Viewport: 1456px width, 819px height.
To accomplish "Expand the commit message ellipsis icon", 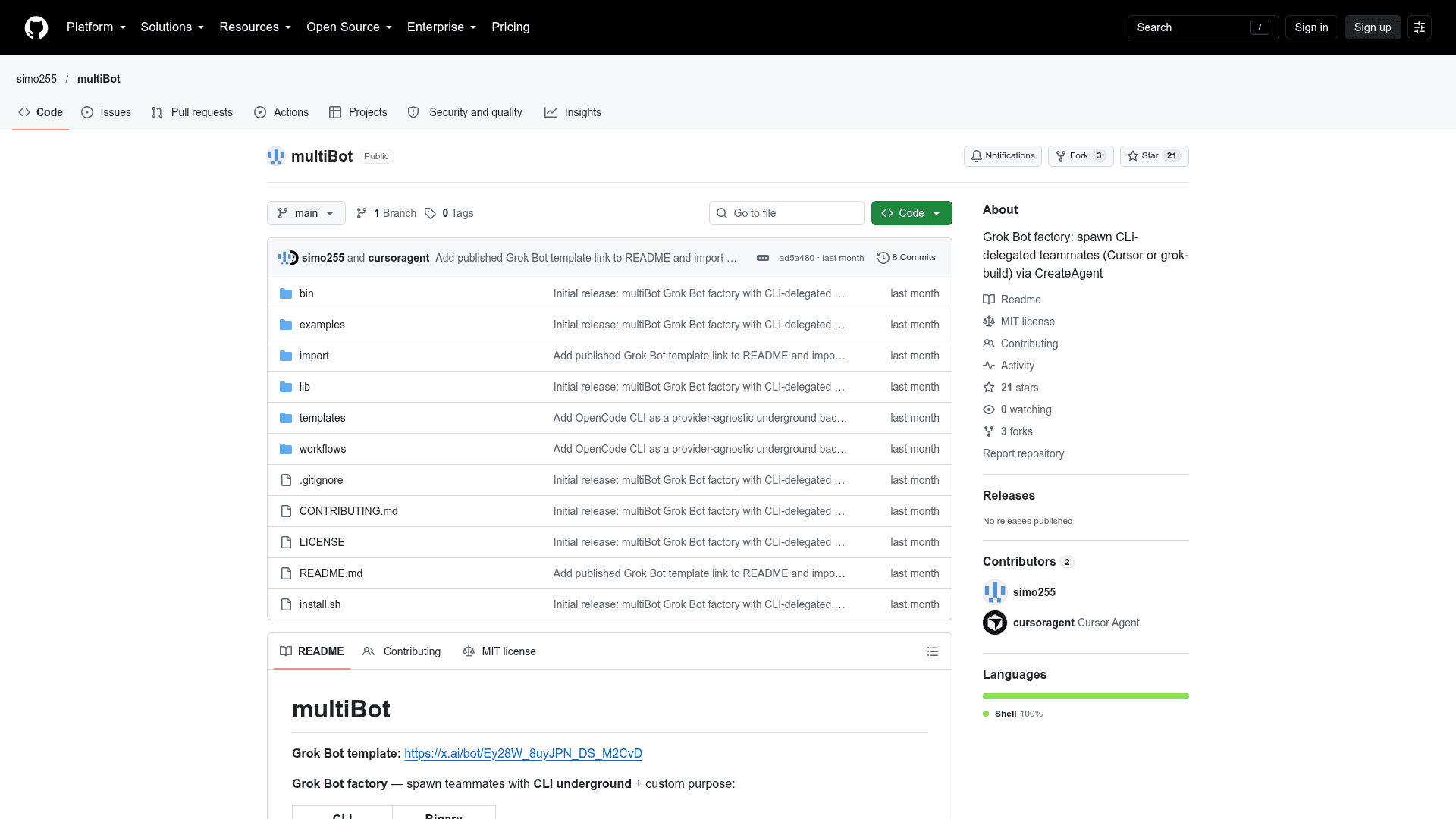I will [x=763, y=258].
